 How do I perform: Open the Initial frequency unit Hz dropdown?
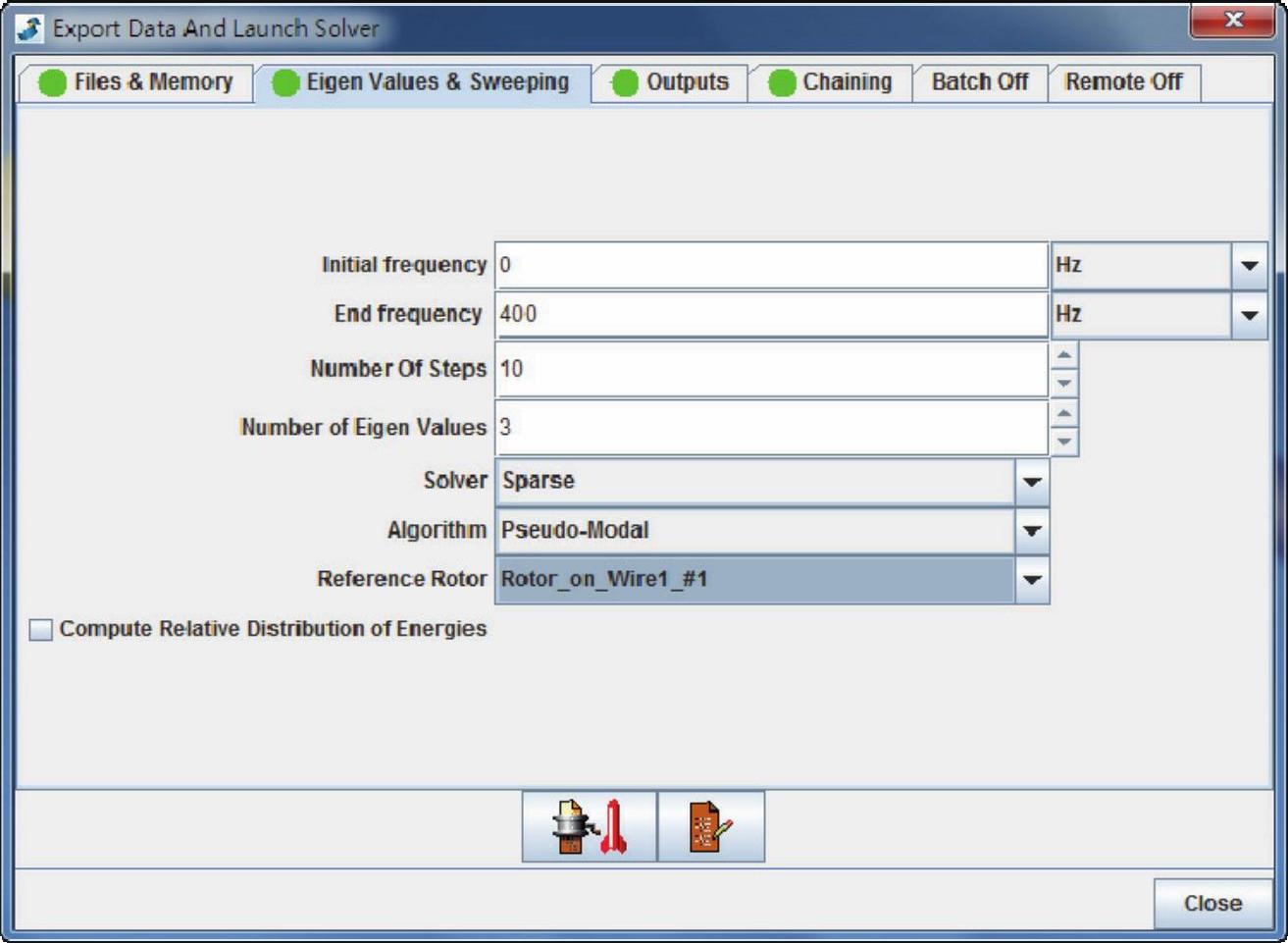pyautogui.click(x=1249, y=266)
